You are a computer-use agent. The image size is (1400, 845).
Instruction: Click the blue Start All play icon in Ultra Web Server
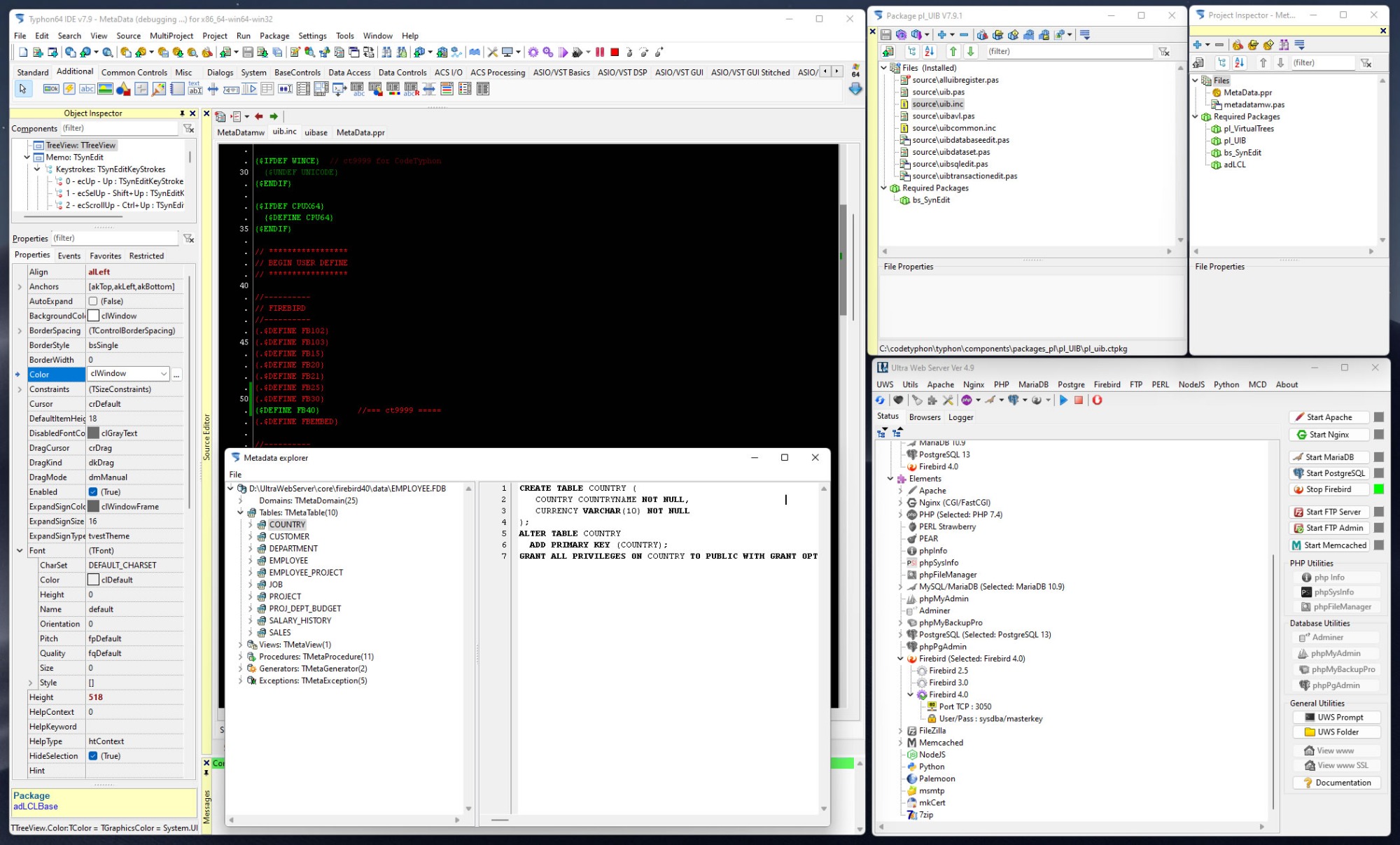1063,400
